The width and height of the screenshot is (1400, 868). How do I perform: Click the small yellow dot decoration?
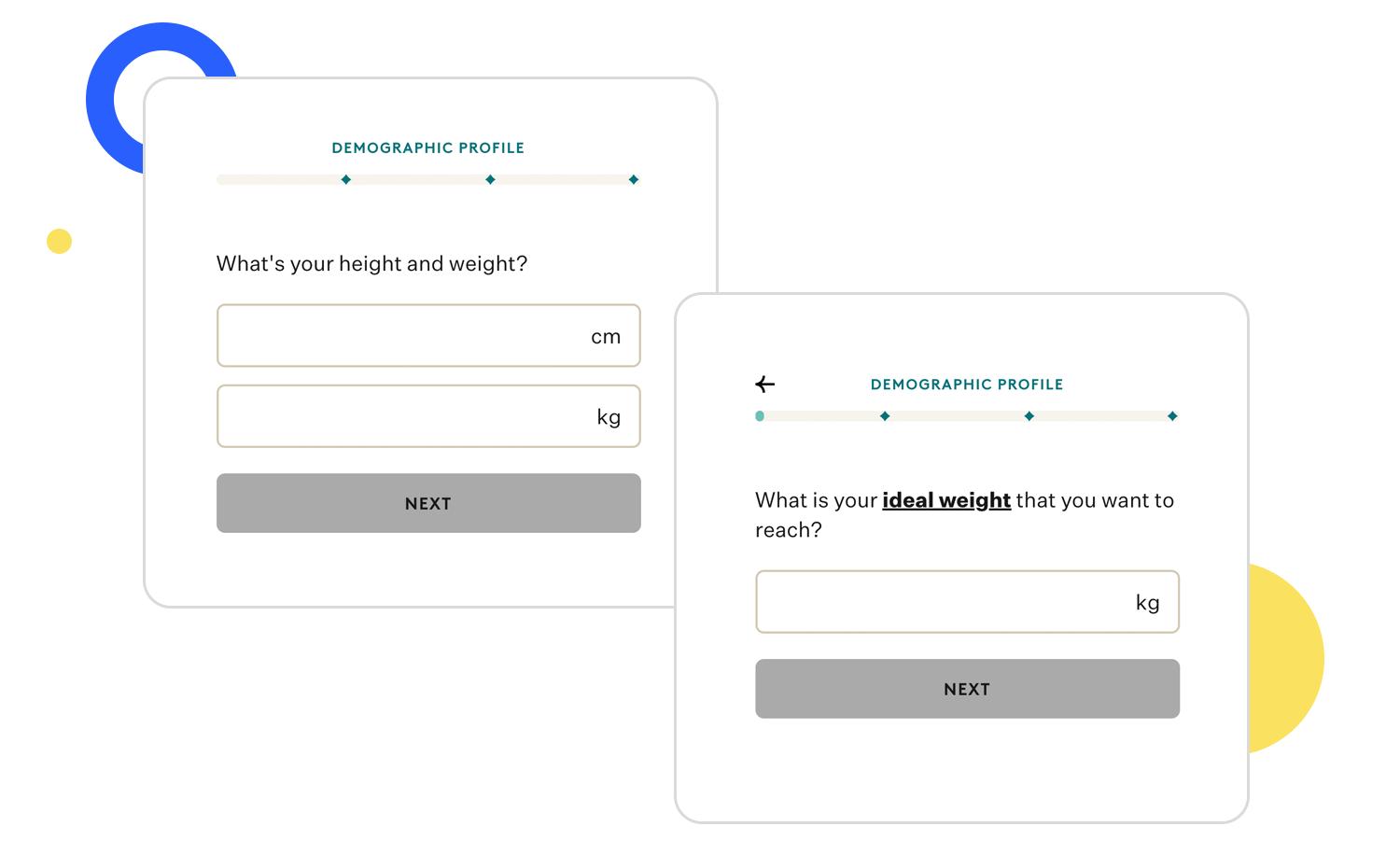click(59, 241)
